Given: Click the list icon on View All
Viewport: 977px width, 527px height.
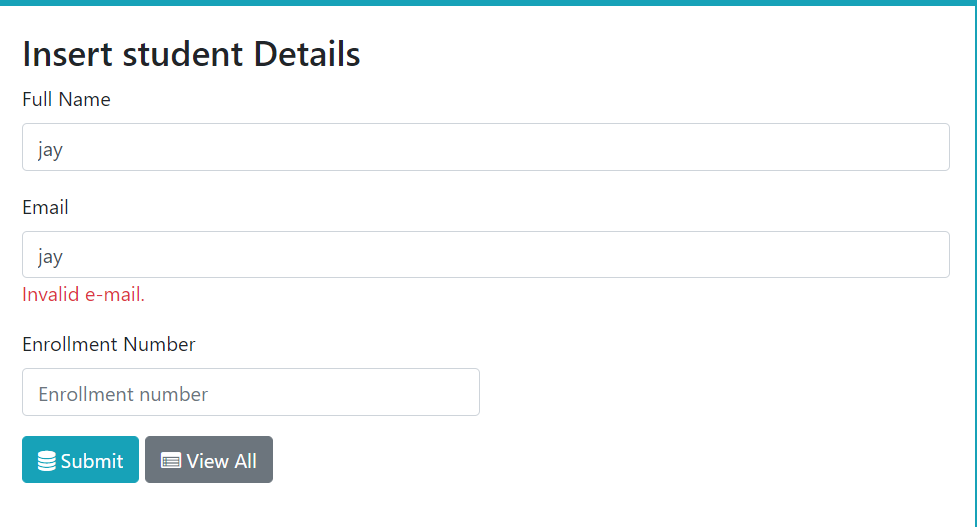Looking at the screenshot, I should pyautogui.click(x=171, y=461).
